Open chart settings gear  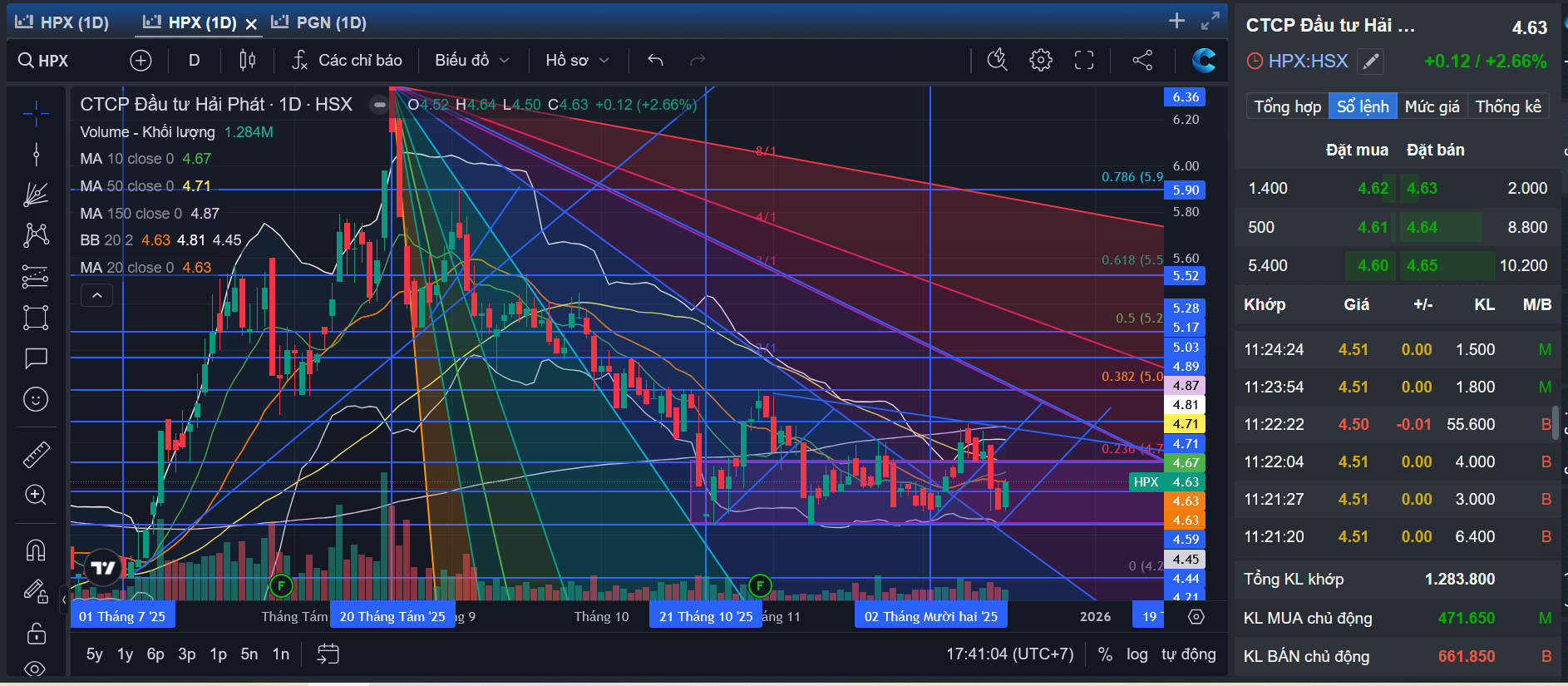pos(1041,60)
